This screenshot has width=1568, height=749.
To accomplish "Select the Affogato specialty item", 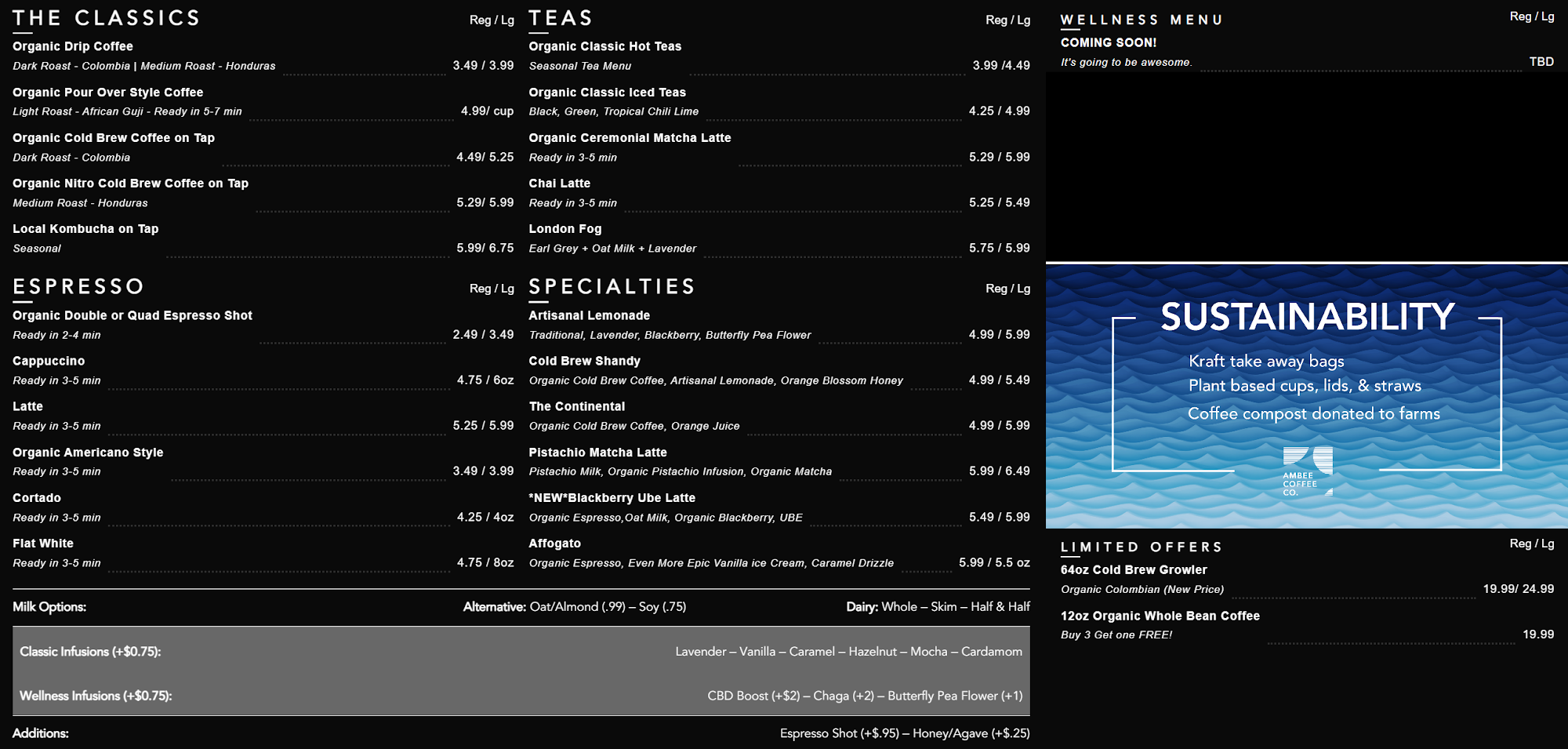I will (554, 544).
